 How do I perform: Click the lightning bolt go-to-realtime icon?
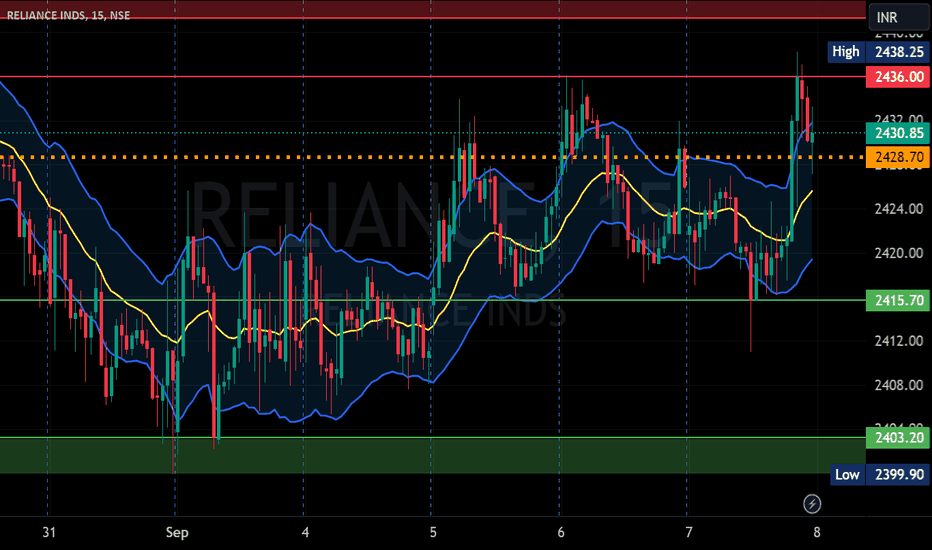click(x=812, y=504)
